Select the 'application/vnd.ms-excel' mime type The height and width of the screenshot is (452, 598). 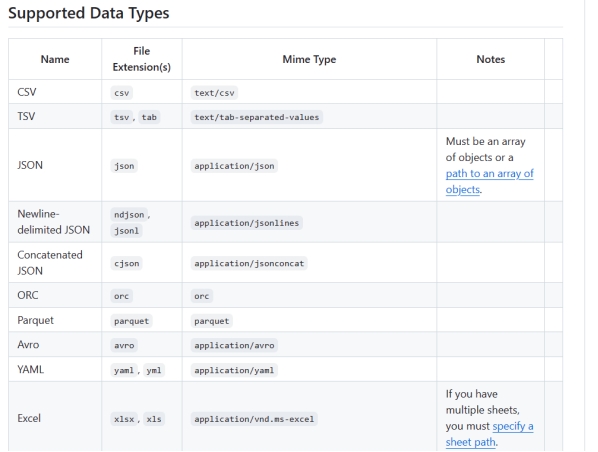click(254, 419)
